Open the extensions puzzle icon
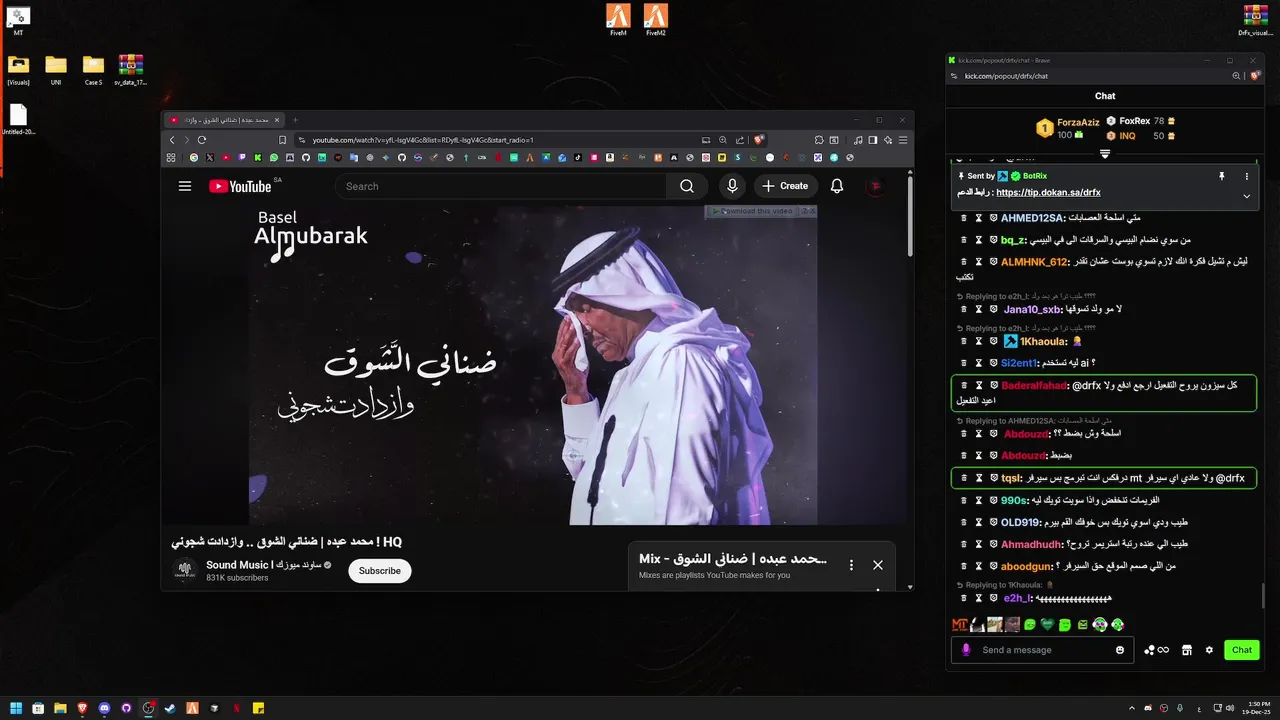Screen dimensions: 1280x720 [x=819, y=140]
